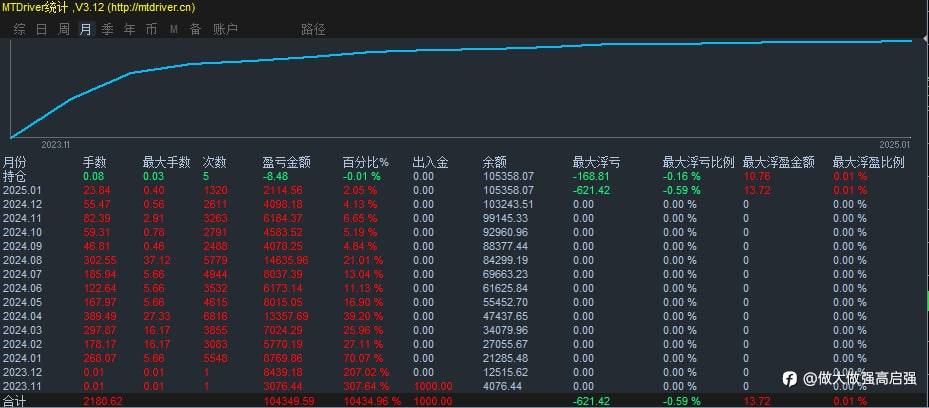Click the 最大浮亏比例 column header
The width and height of the screenshot is (929, 408).
click(699, 162)
